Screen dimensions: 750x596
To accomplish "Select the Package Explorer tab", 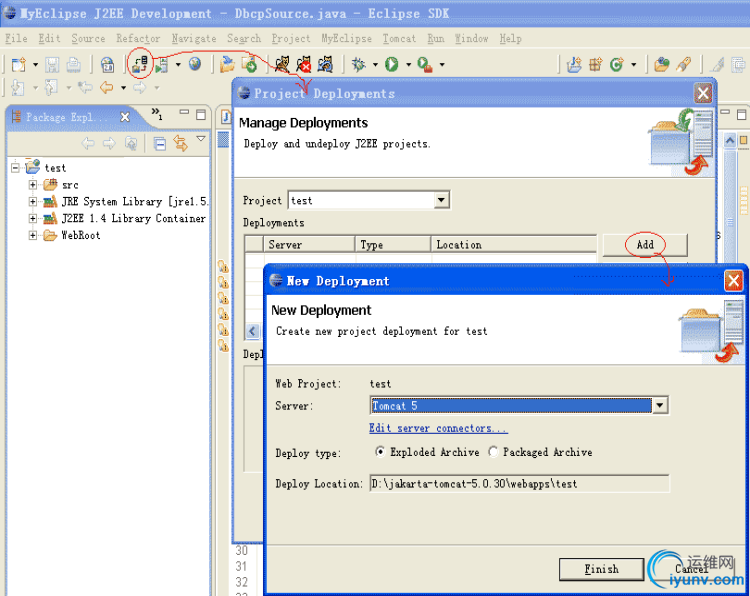I will coord(65,117).
